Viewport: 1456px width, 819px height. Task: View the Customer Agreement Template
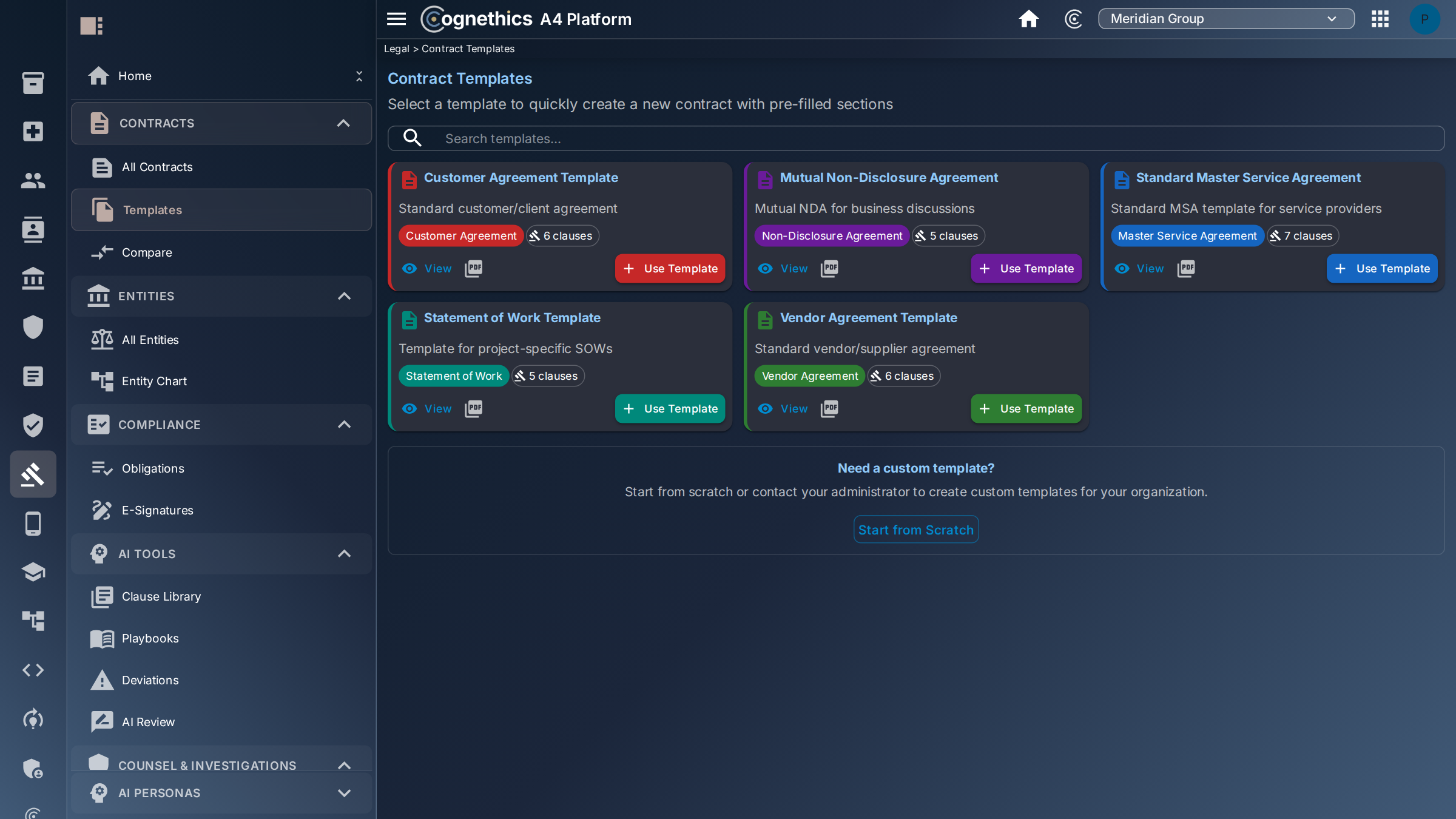[x=427, y=268]
